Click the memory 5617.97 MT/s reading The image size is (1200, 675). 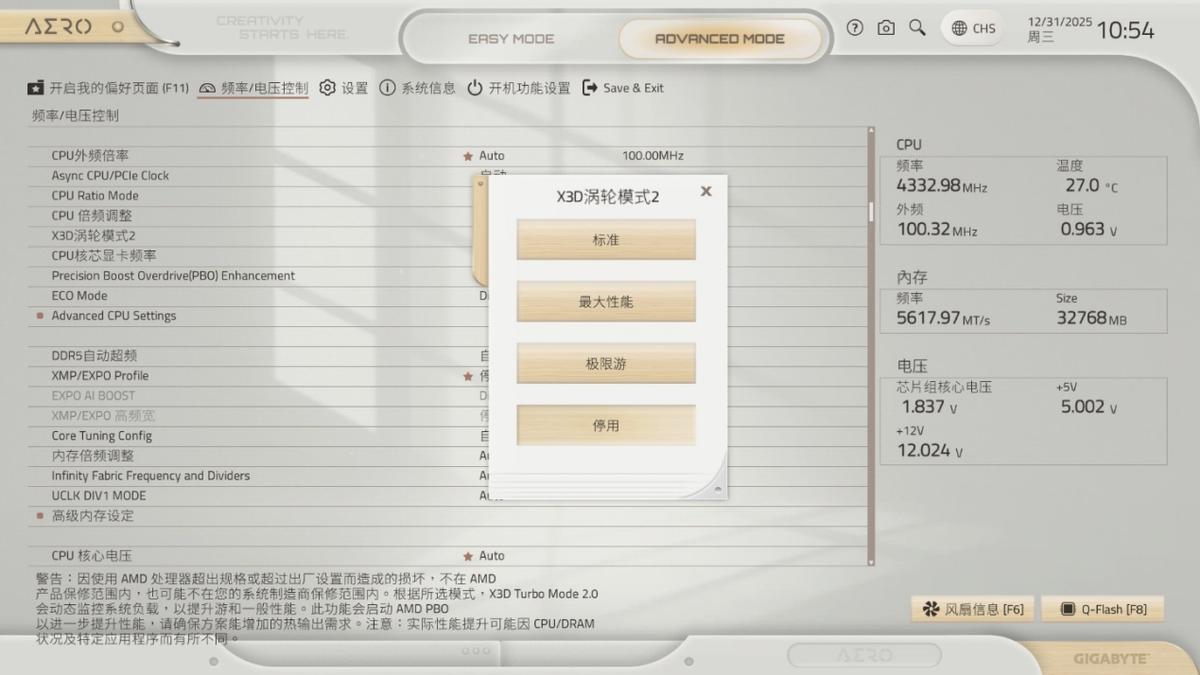pos(943,318)
